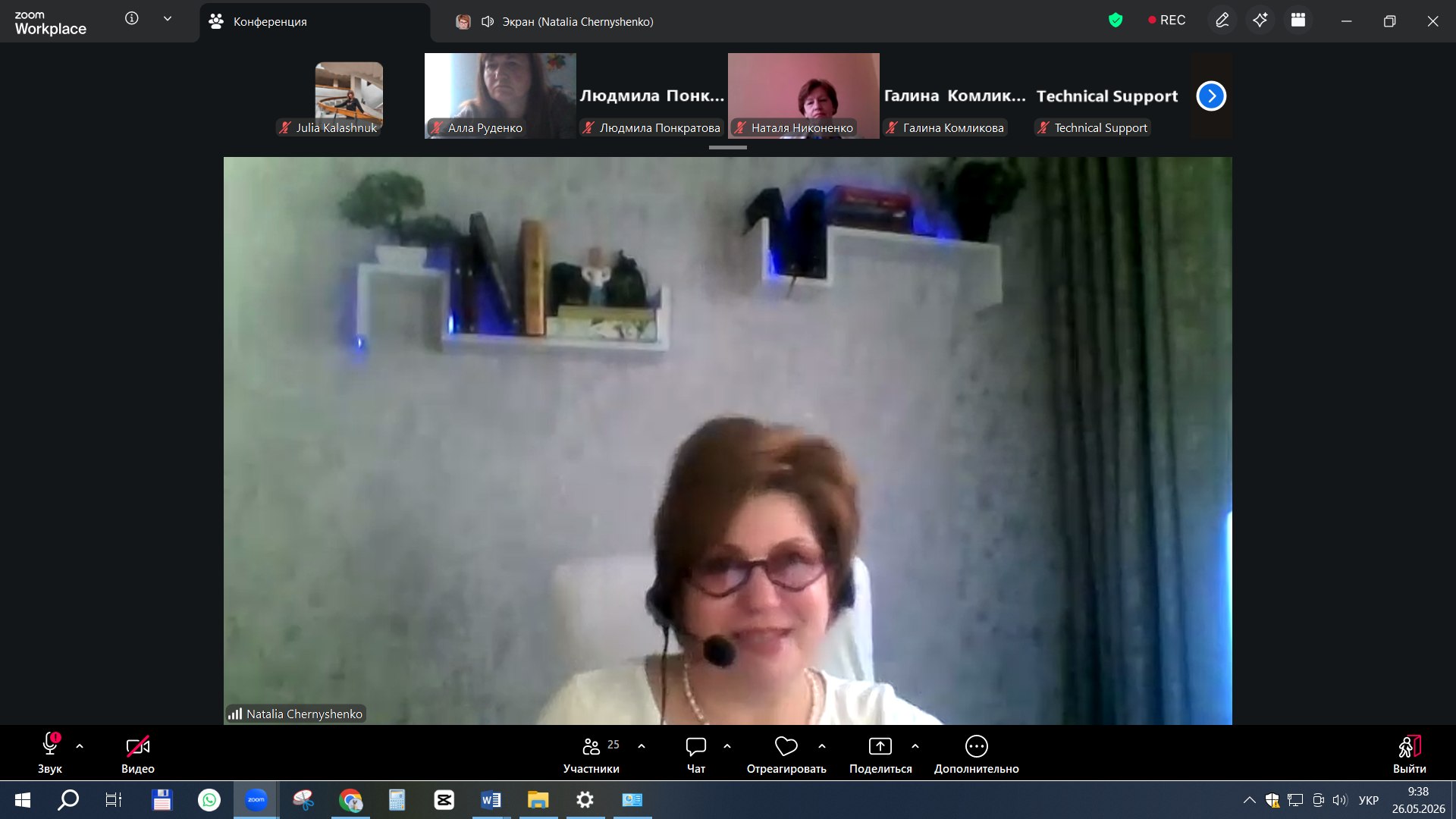The height and width of the screenshot is (819, 1456).
Task: Open the Участники participants panel
Action: click(x=591, y=753)
